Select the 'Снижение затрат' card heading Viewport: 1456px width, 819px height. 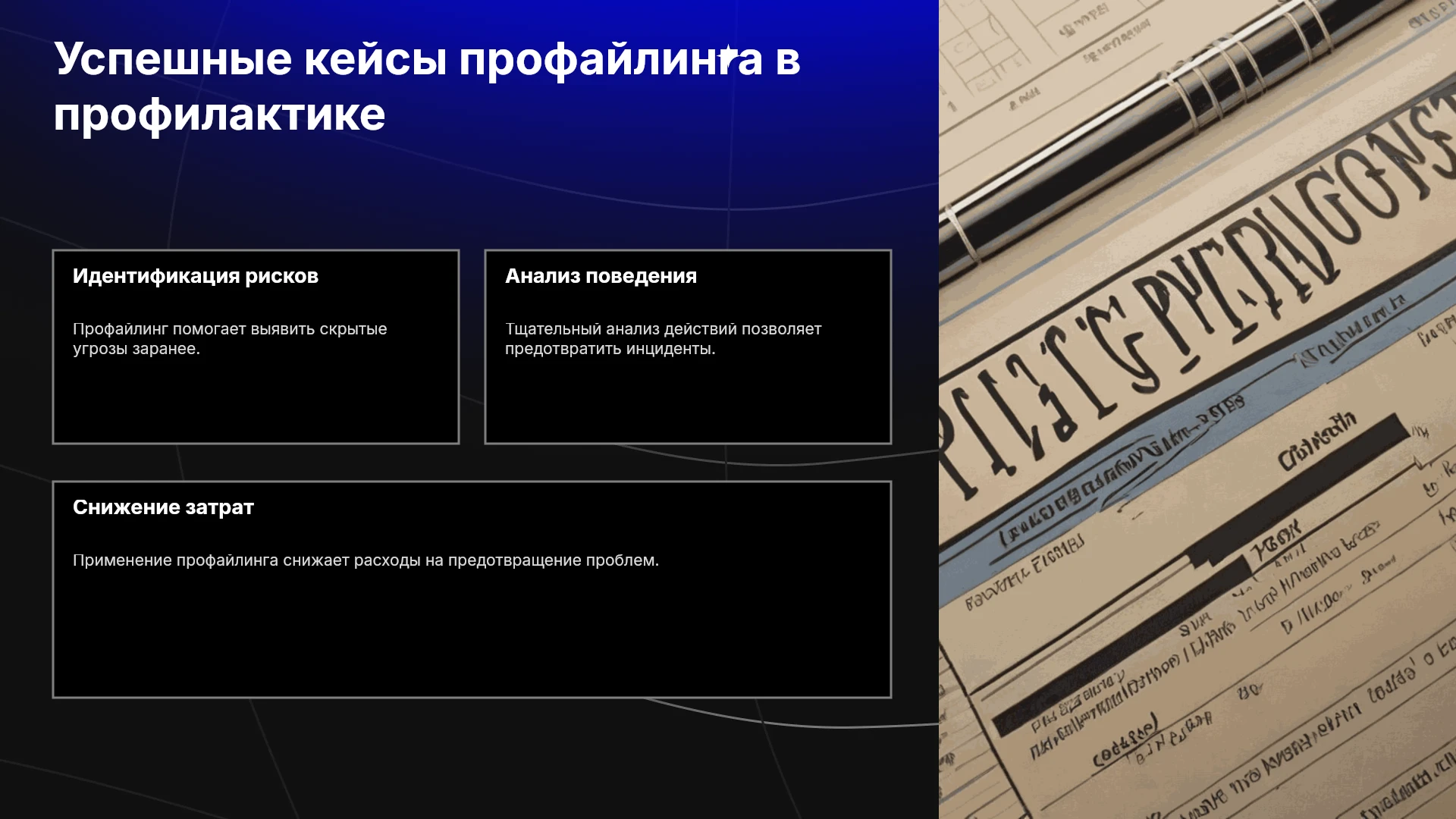(163, 507)
